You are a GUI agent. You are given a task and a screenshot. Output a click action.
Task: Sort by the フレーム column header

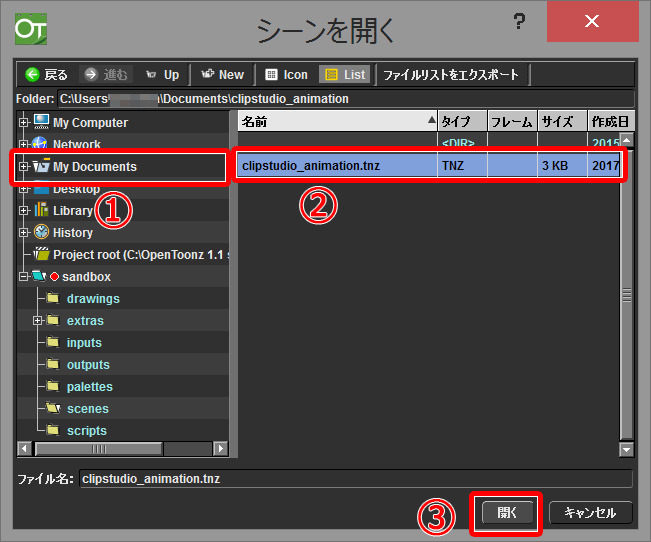click(x=512, y=121)
